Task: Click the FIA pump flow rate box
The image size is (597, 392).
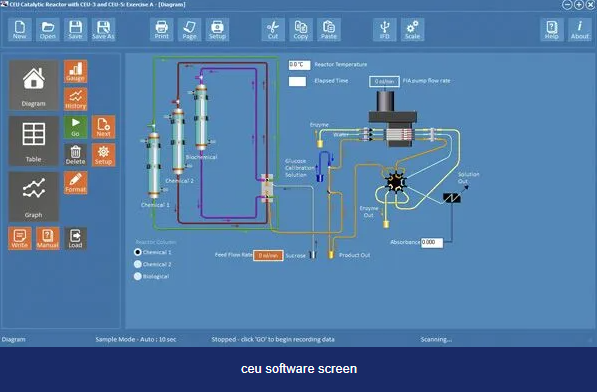Action: click(x=384, y=81)
